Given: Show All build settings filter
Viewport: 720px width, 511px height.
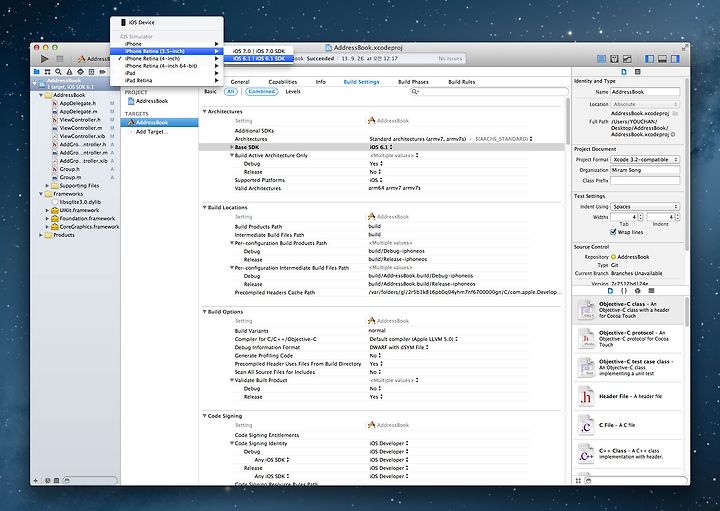Looking at the screenshot, I should click(231, 92).
